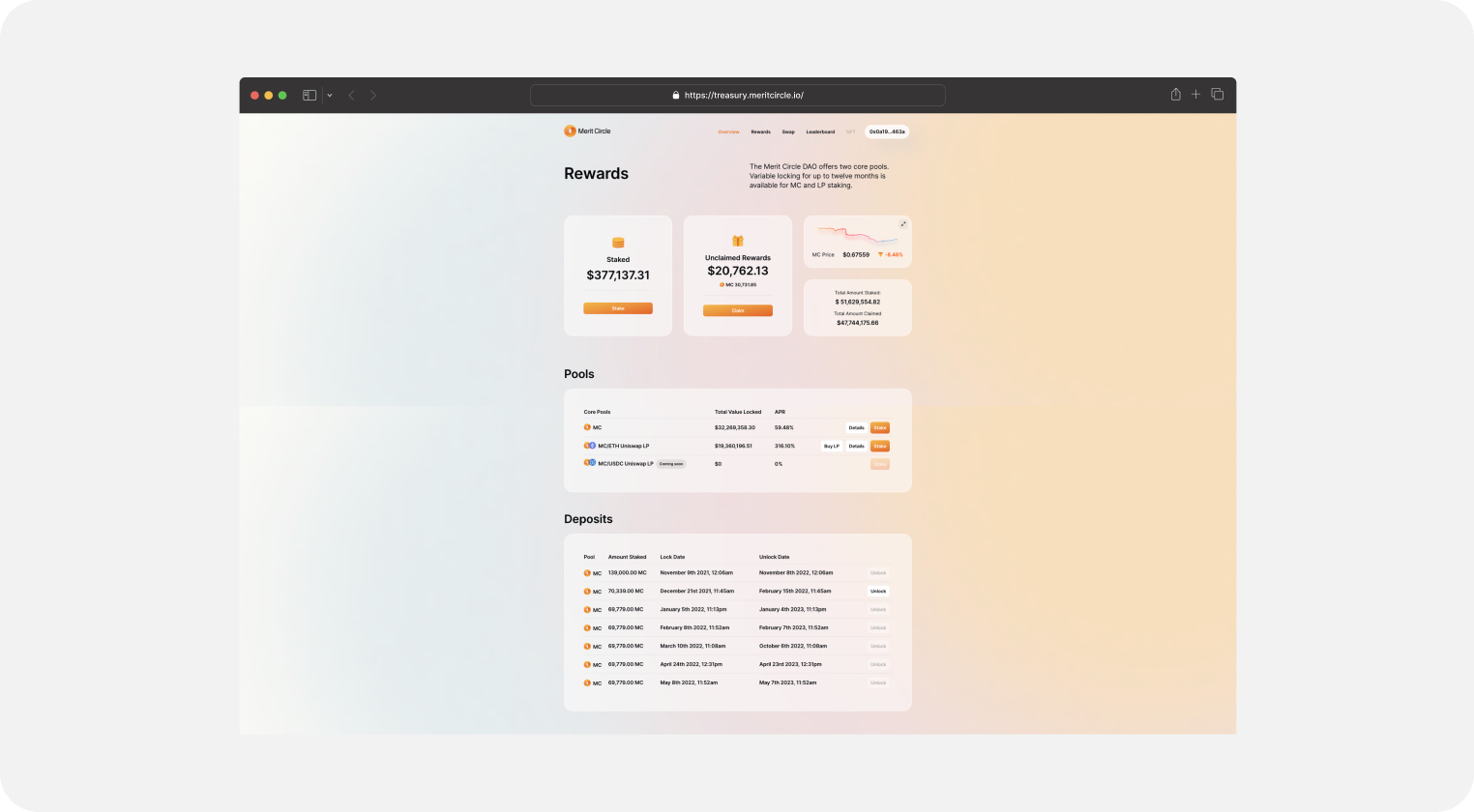Viewport: 1474px width, 812px height.
Task: Expand the MC price chart
Action: coord(903,224)
